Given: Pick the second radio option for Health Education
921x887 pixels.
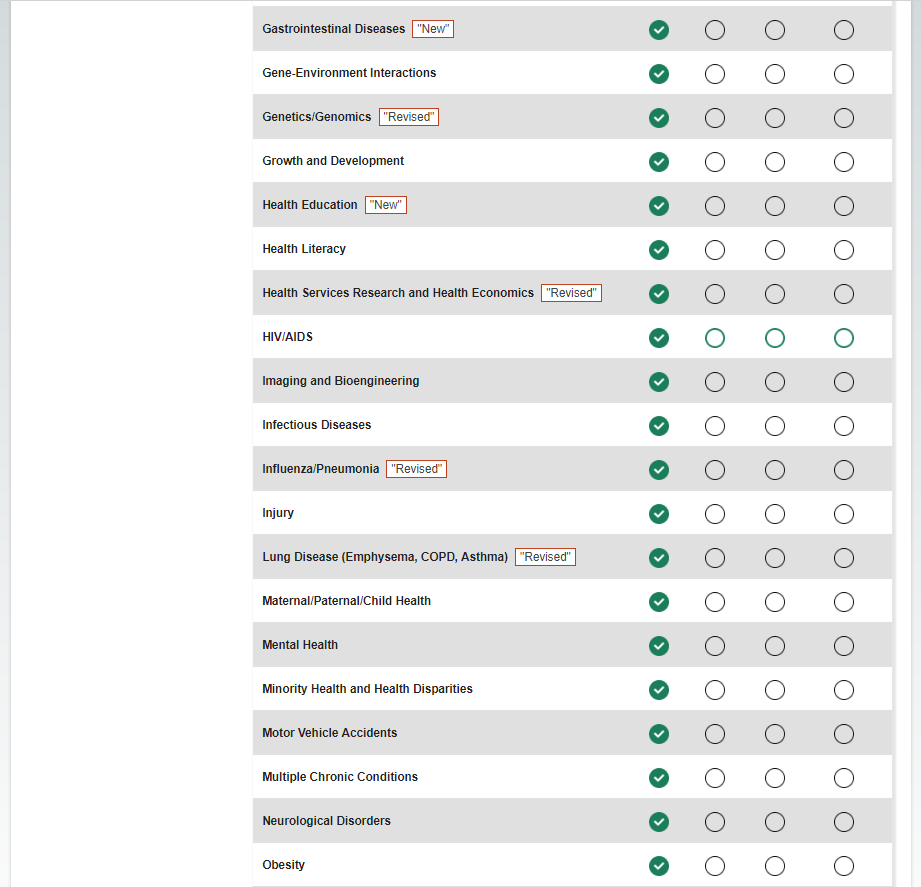Looking at the screenshot, I should pyautogui.click(x=715, y=206).
